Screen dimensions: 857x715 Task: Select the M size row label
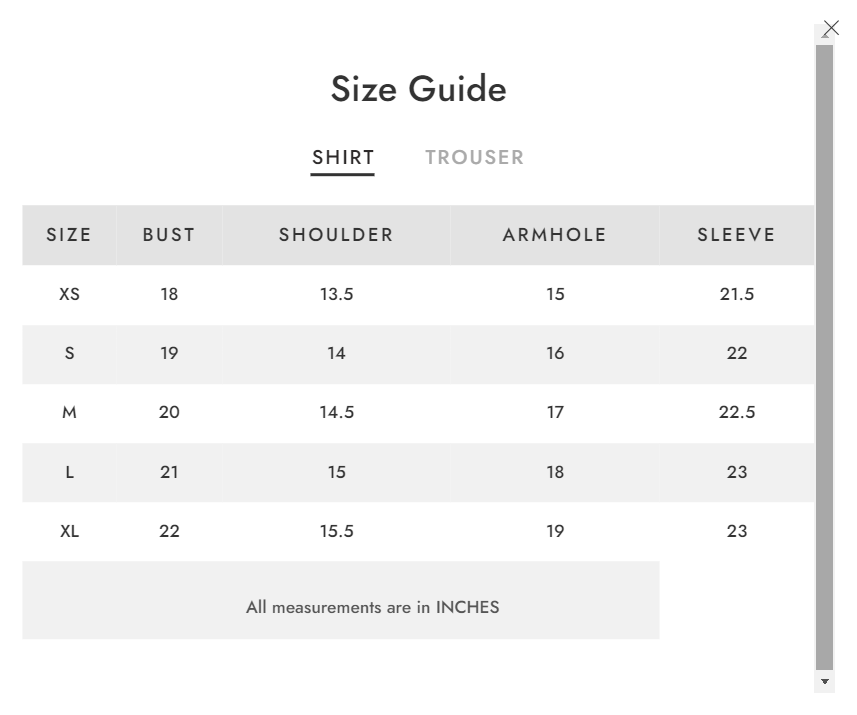pos(69,412)
